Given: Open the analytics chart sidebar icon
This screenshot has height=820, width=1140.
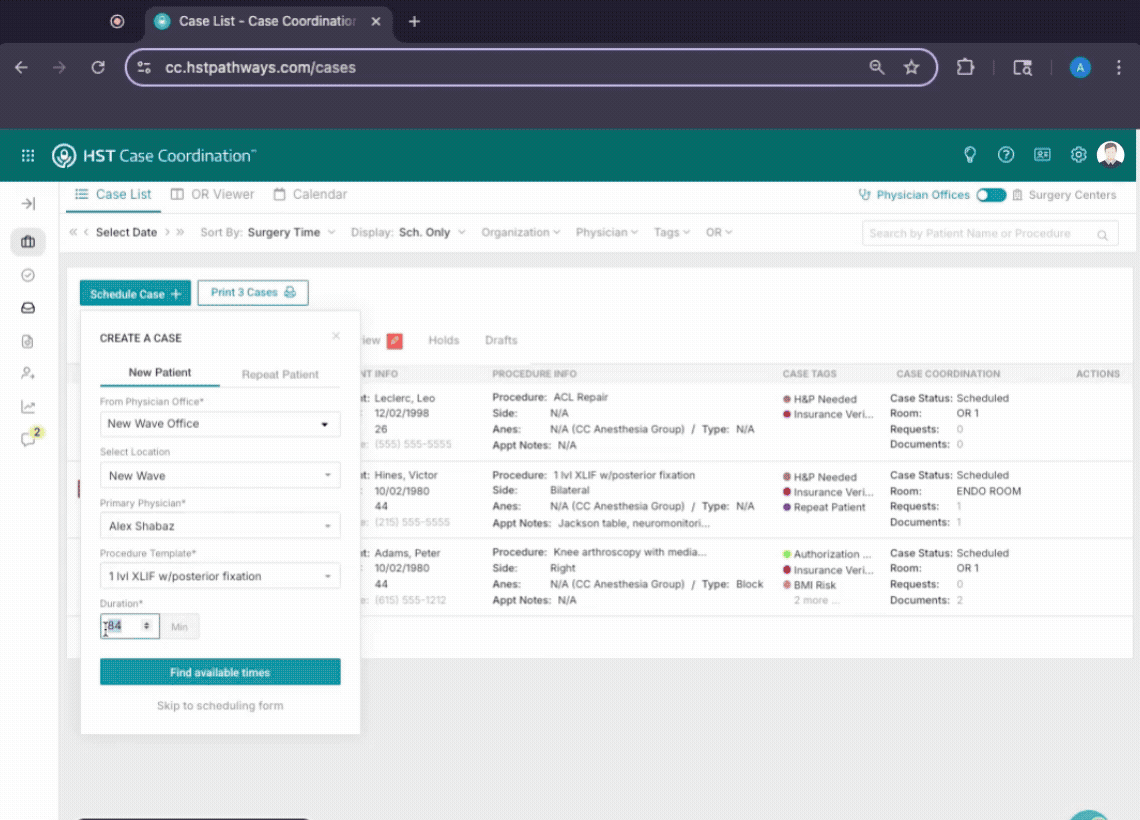Looking at the screenshot, I should [x=28, y=406].
